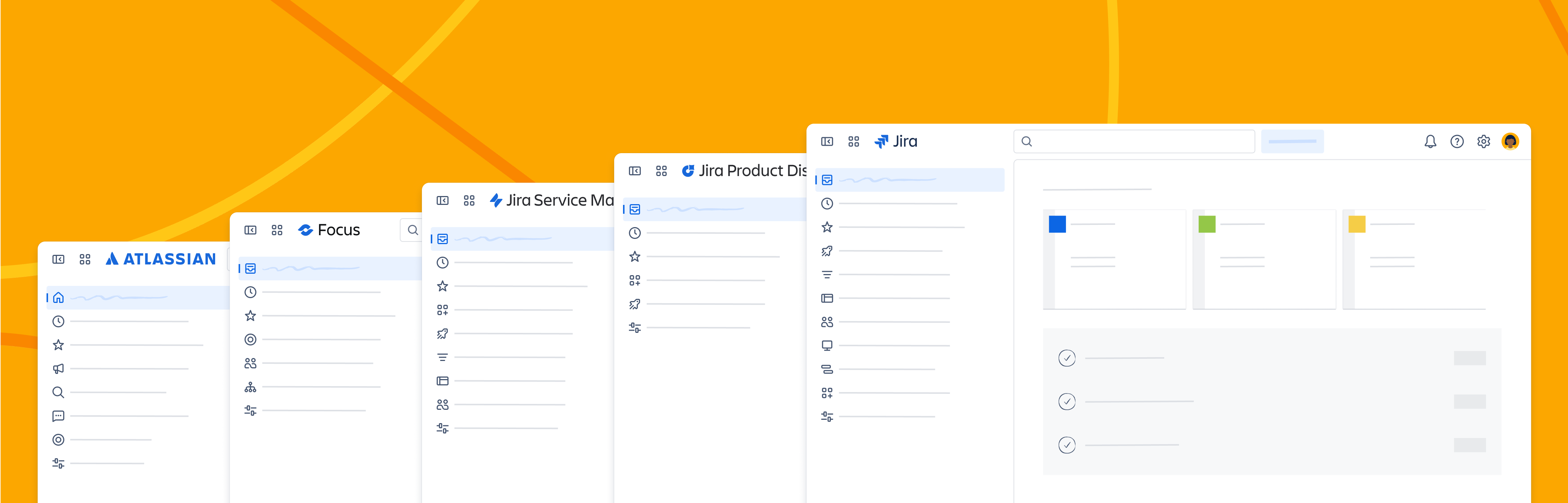
Task: Open app switcher in Jira Service Management window
Action: tap(469, 200)
